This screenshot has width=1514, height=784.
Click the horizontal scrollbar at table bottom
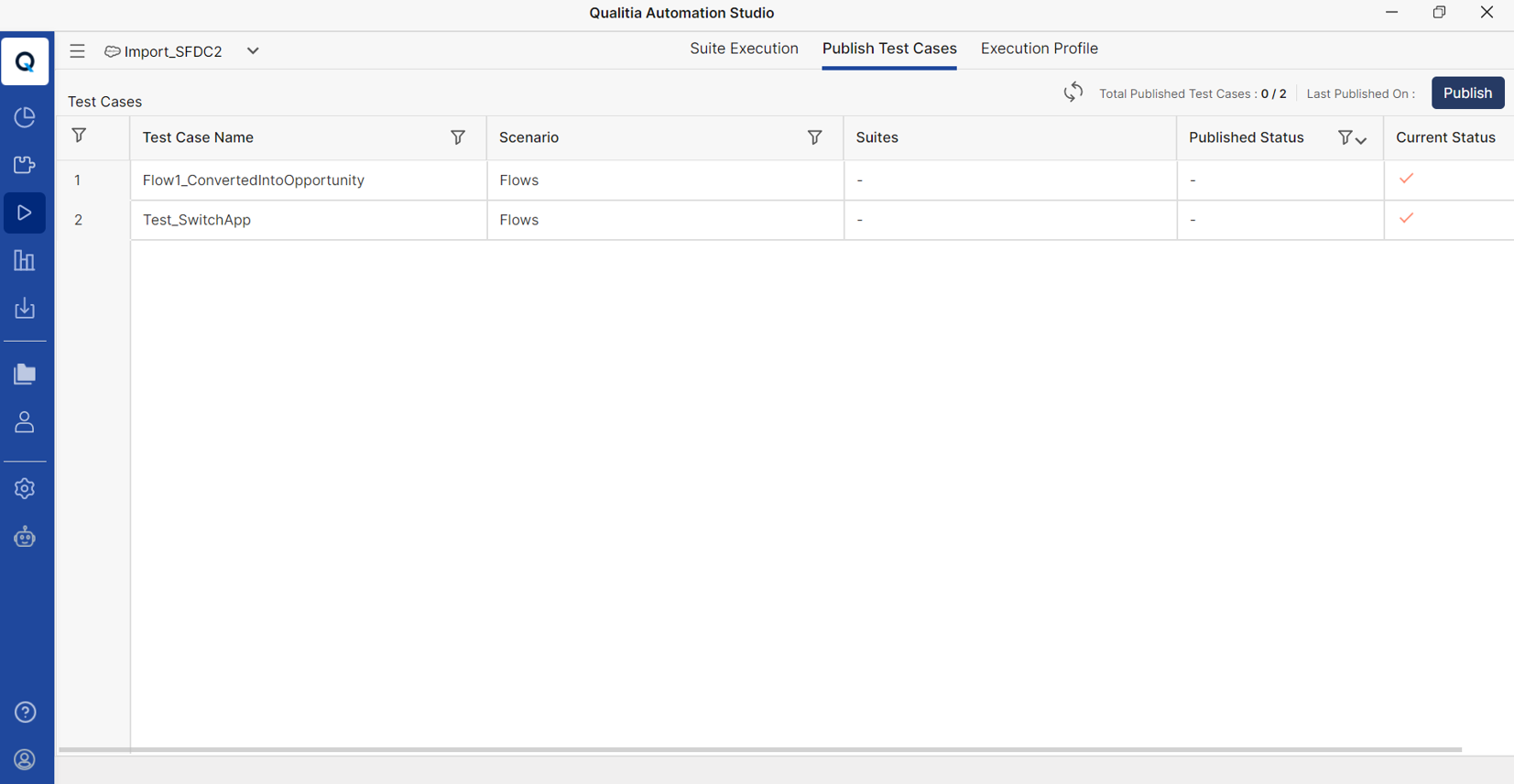pos(760,749)
